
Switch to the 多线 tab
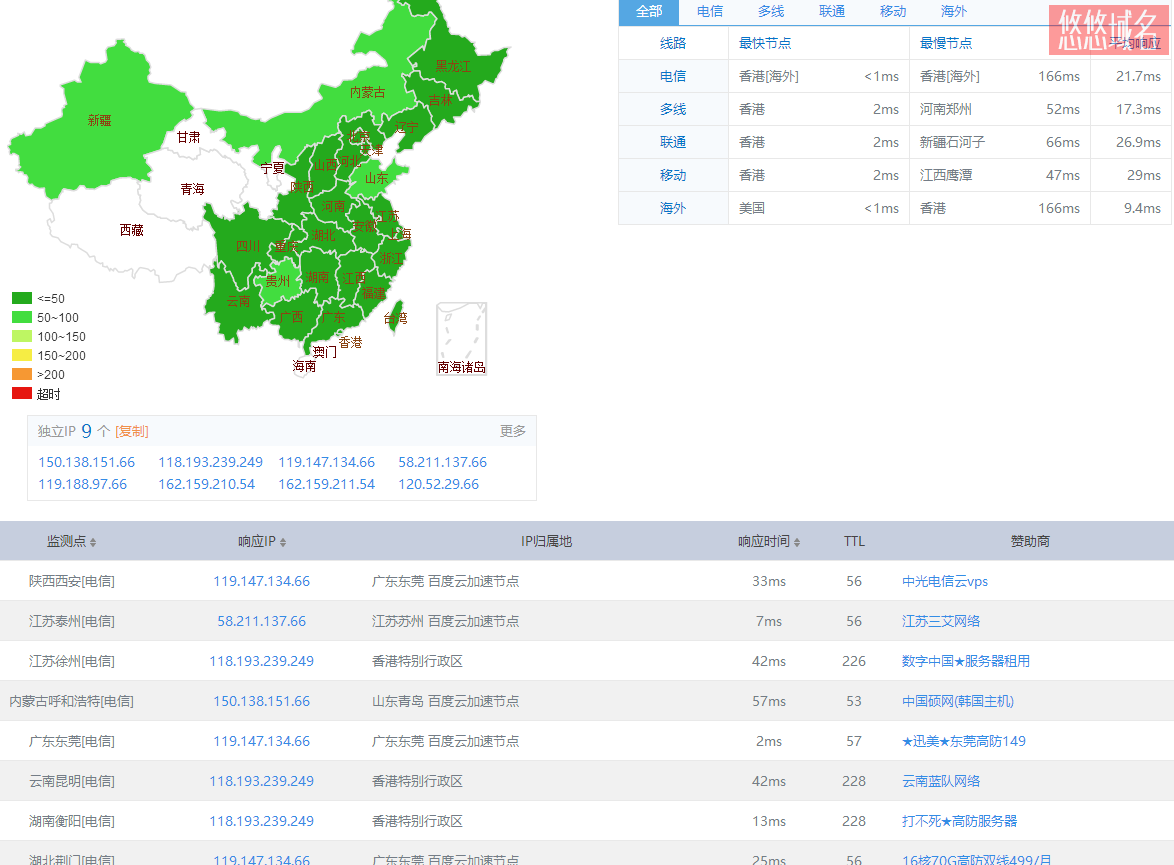coord(771,11)
